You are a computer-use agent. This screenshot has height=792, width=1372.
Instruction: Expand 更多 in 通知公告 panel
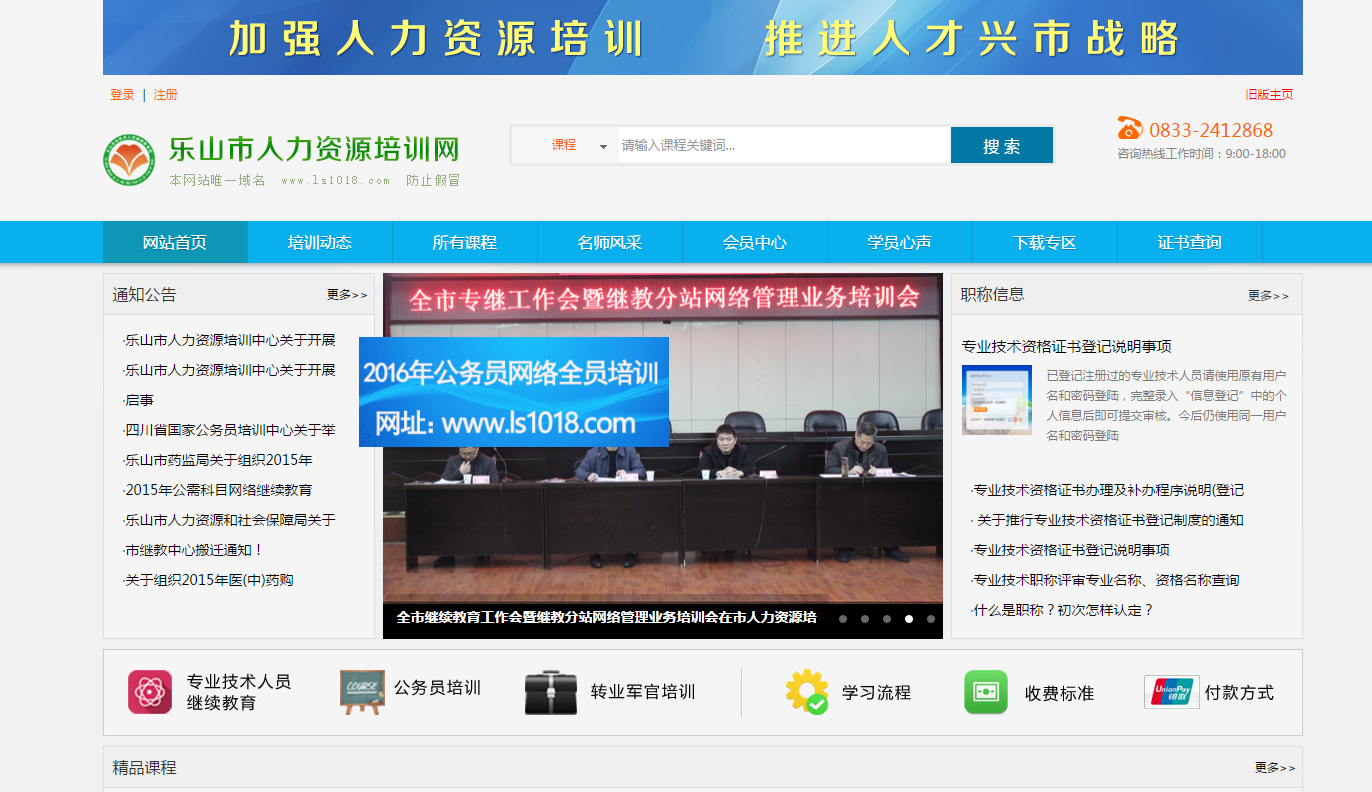[x=347, y=295]
